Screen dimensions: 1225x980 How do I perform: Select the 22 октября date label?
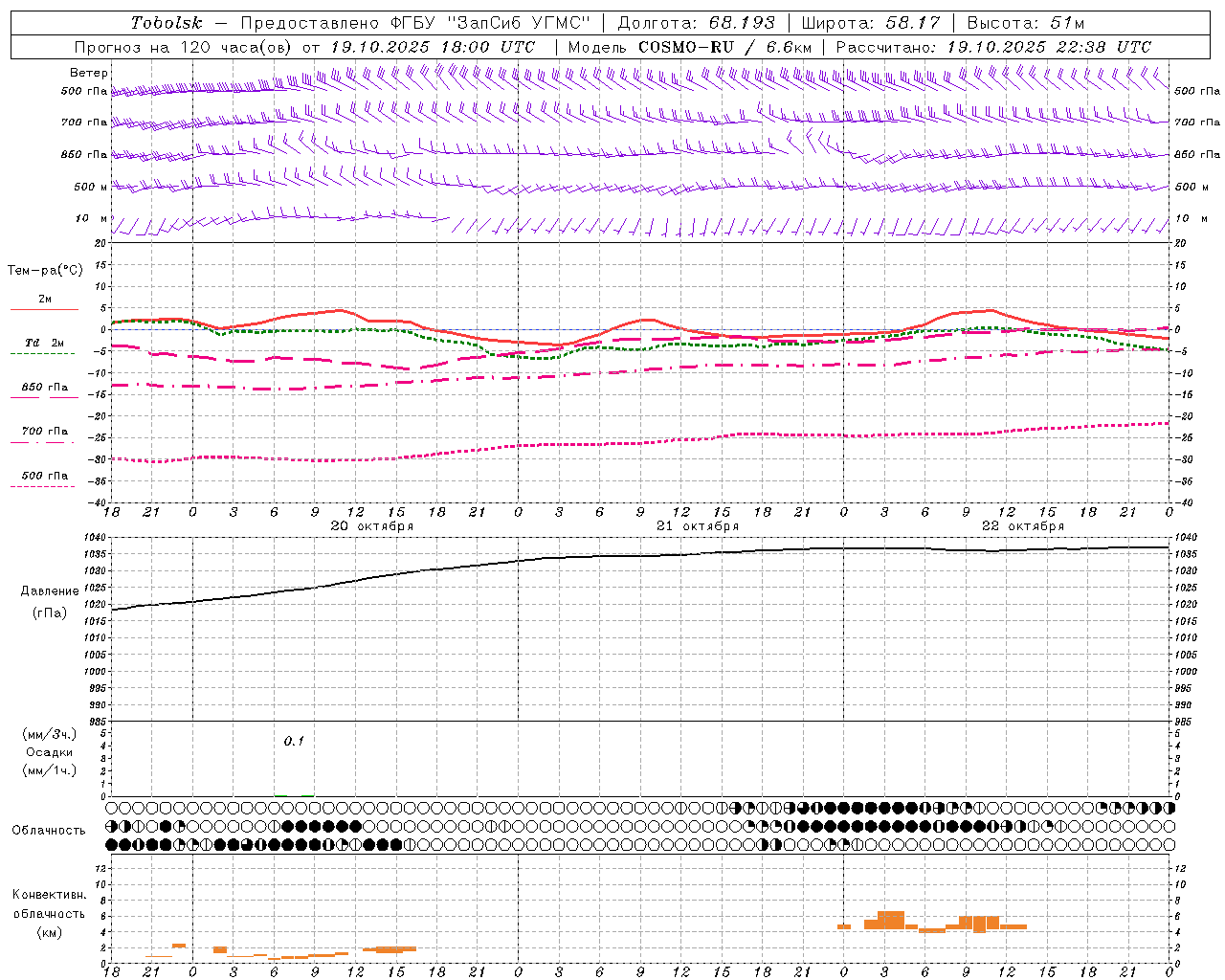click(x=1023, y=526)
